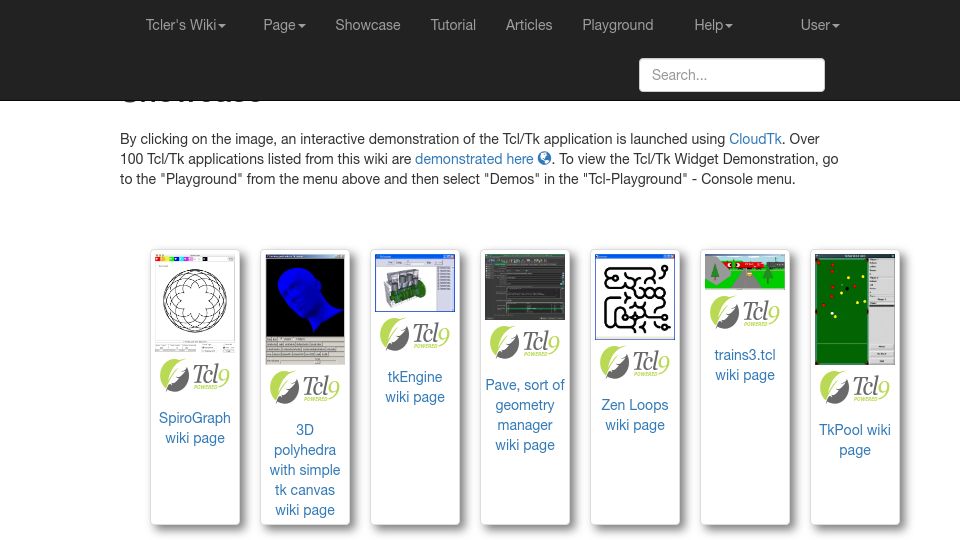Open the Playground nav item
960x540 pixels.
pos(618,25)
